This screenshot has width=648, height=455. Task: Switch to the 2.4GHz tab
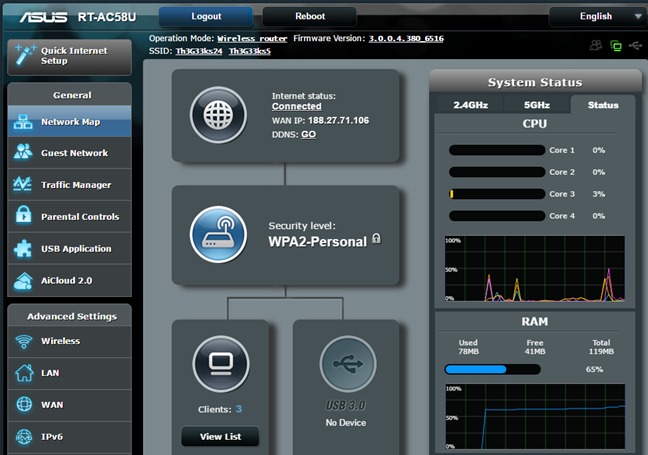click(x=470, y=105)
